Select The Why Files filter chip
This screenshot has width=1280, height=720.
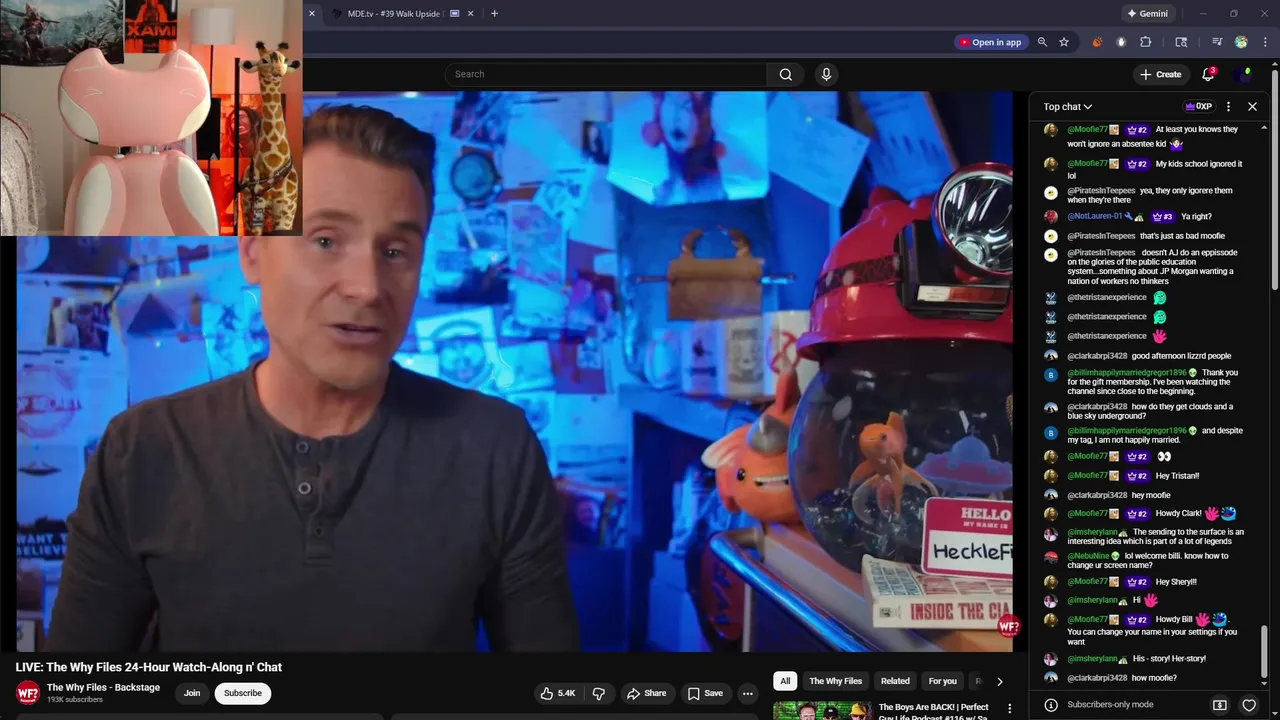[835, 681]
